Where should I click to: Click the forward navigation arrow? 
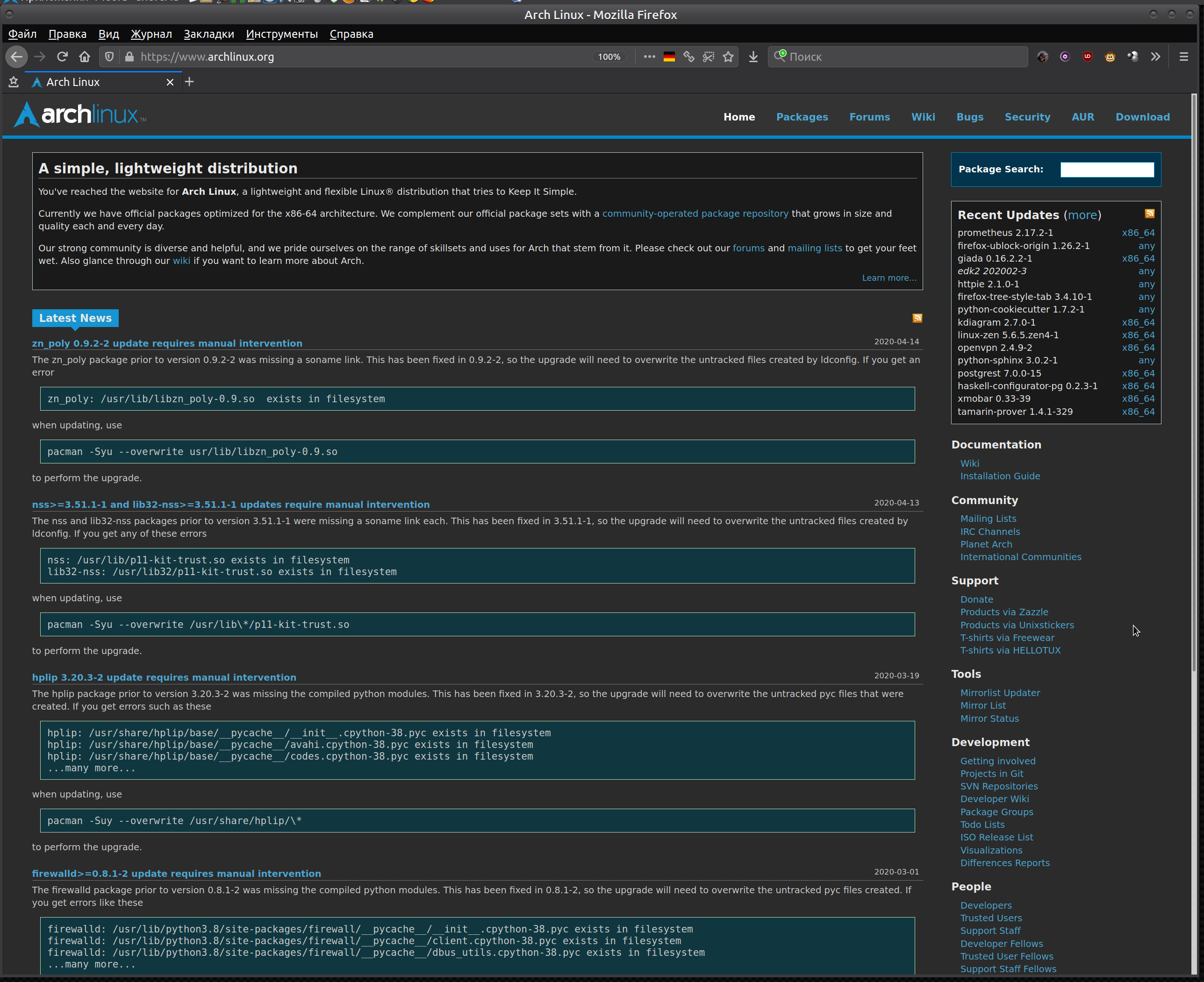click(x=40, y=57)
